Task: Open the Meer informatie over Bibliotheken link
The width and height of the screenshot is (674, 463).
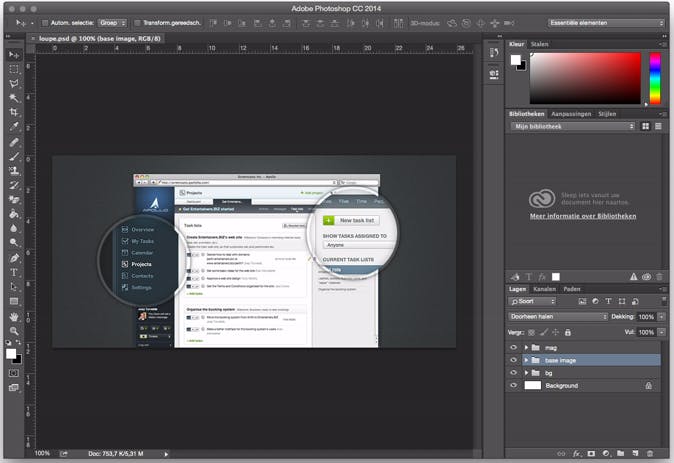Action: [581, 215]
